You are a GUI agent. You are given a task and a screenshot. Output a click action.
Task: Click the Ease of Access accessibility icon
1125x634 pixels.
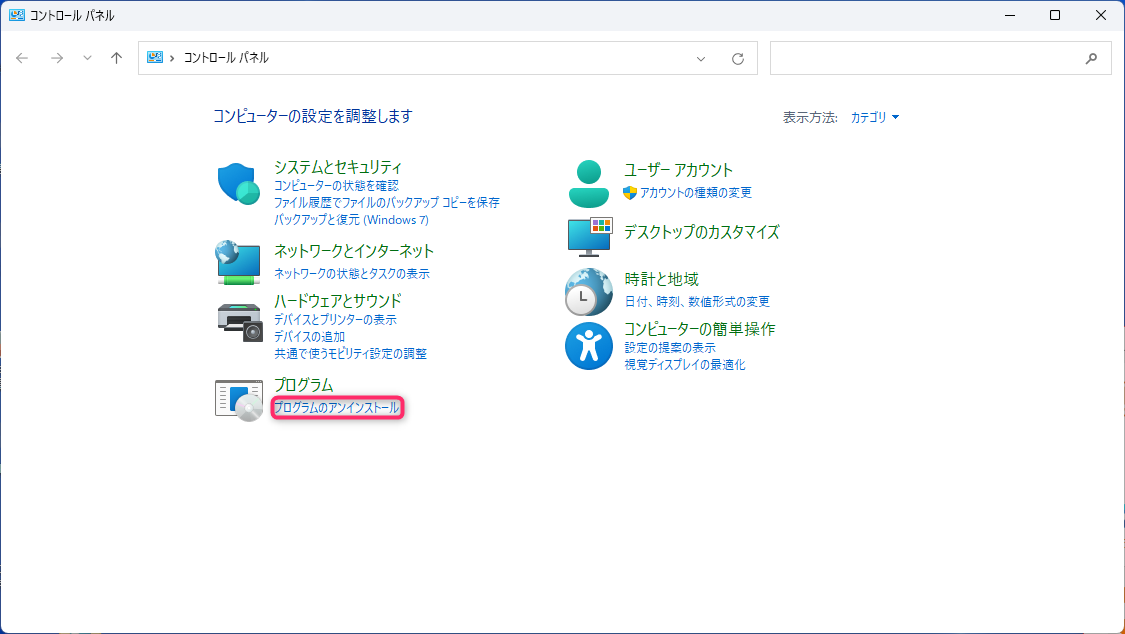coord(589,346)
